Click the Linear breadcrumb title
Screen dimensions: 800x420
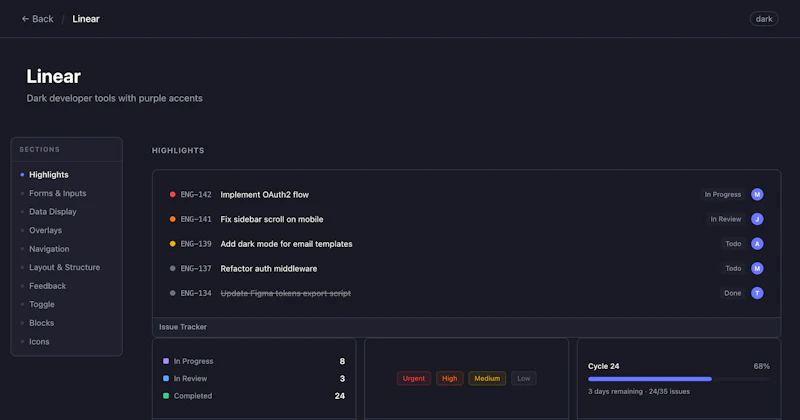86,19
